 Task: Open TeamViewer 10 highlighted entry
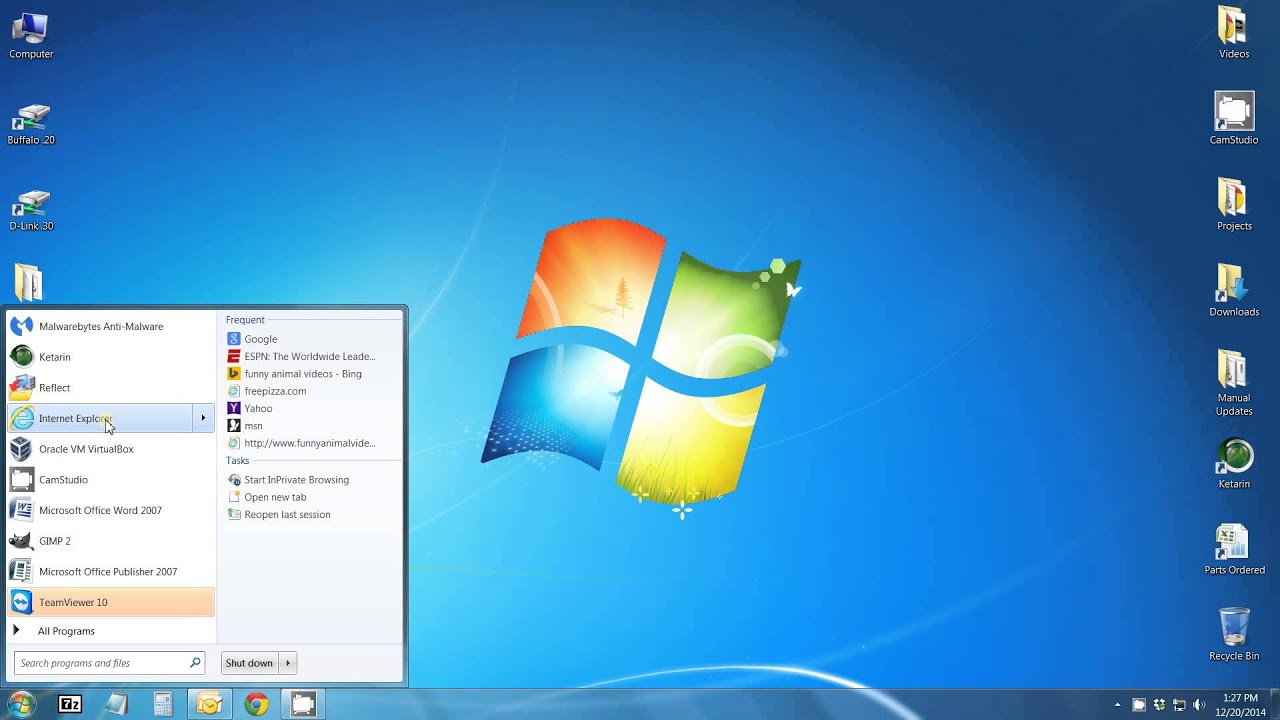(111, 602)
